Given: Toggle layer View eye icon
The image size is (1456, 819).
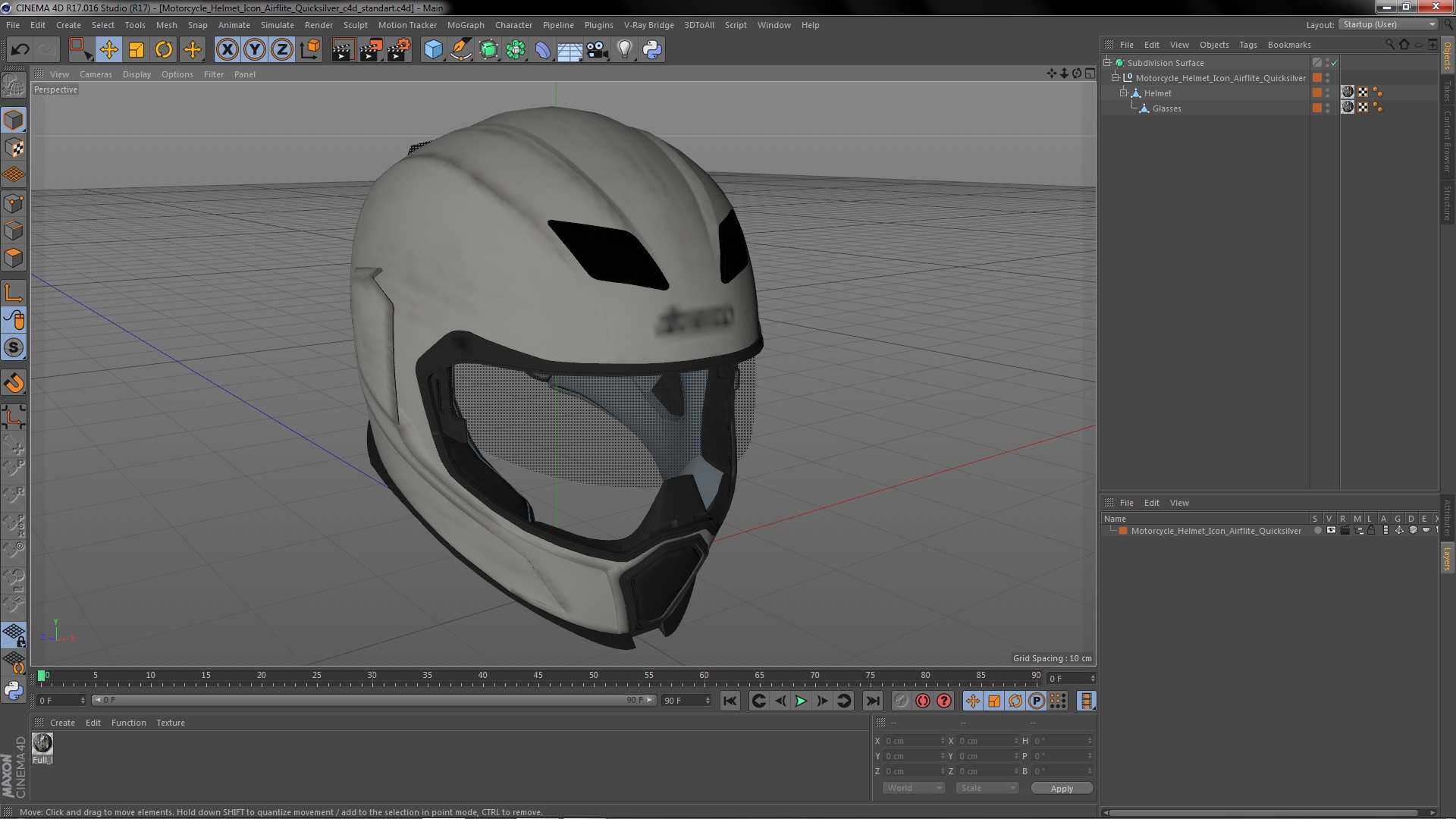Looking at the screenshot, I should (x=1331, y=530).
